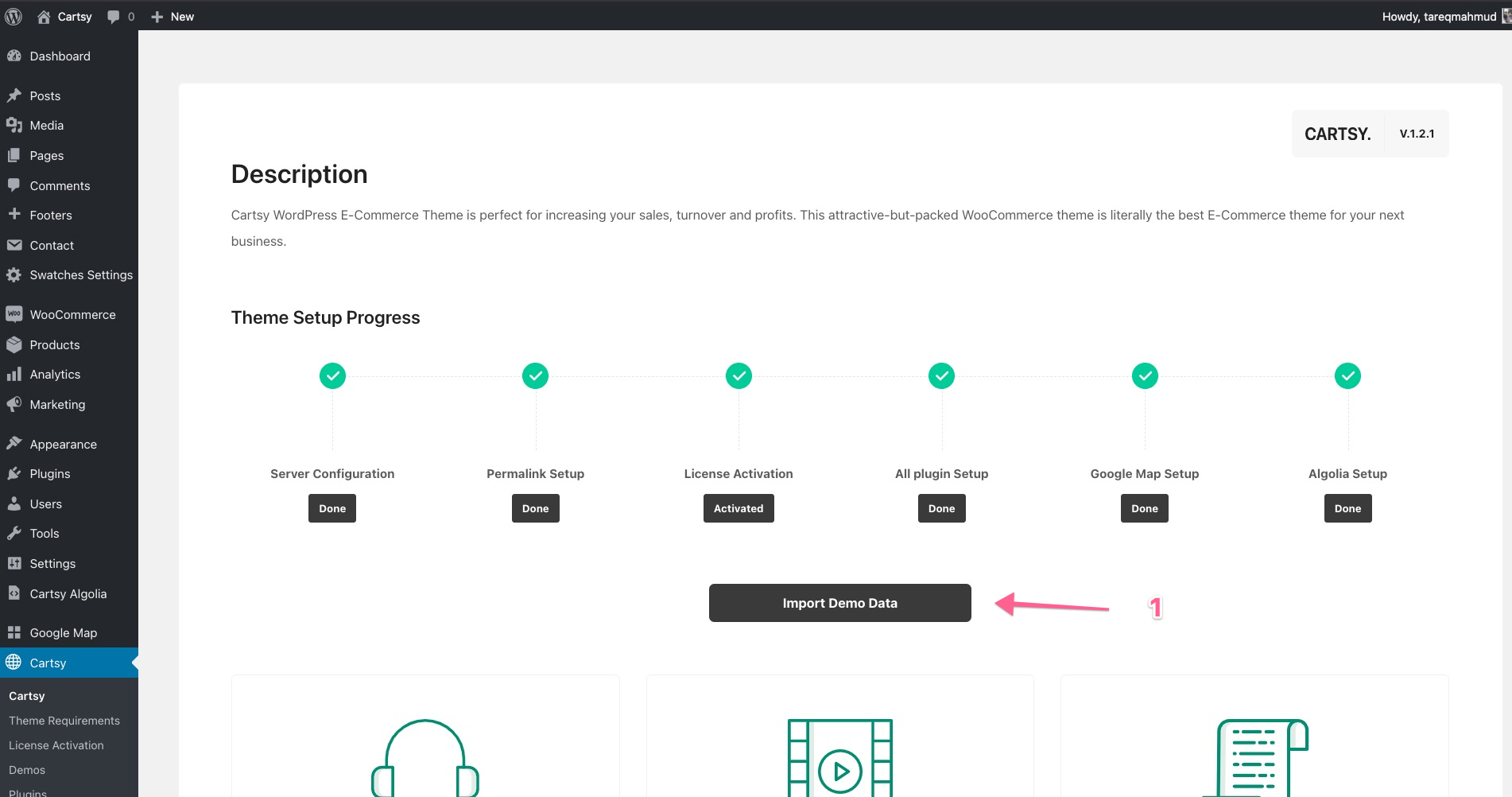This screenshot has width=1512, height=797.
Task: Click Done under Permalink Setup
Action: pos(536,508)
